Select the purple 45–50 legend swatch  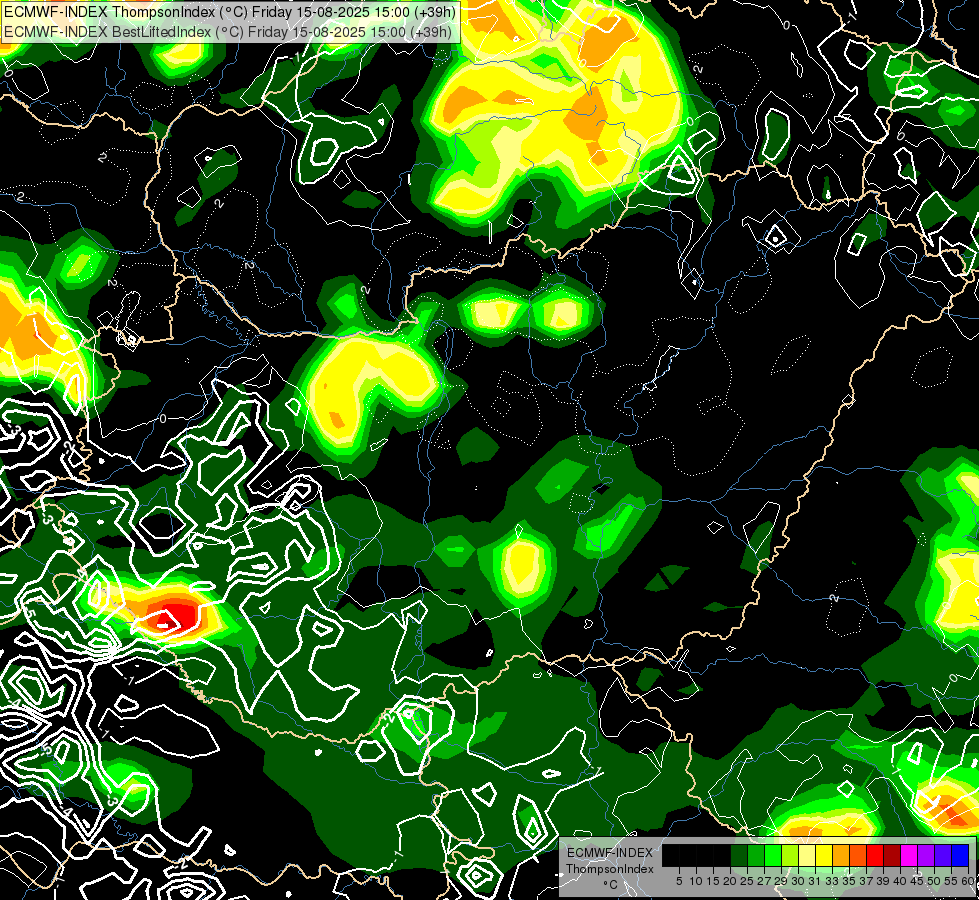tap(926, 855)
